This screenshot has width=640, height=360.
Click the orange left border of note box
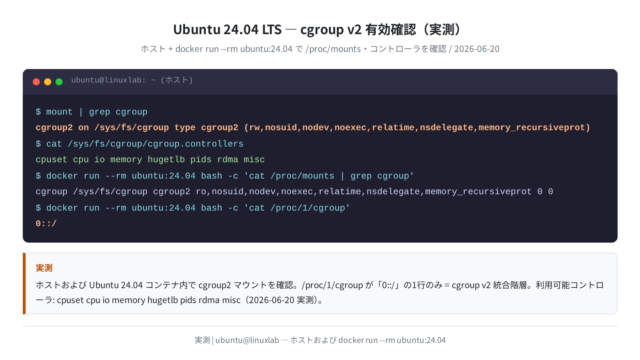click(24, 284)
